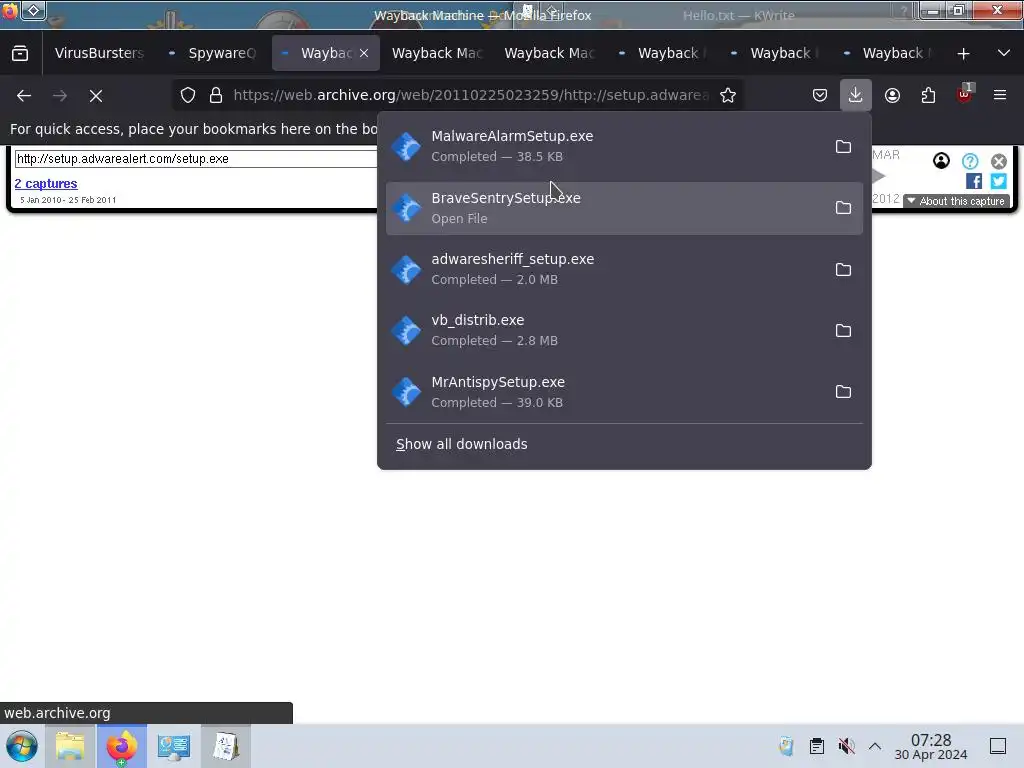Share capture on Facebook
The image size is (1024, 768).
(x=974, y=181)
